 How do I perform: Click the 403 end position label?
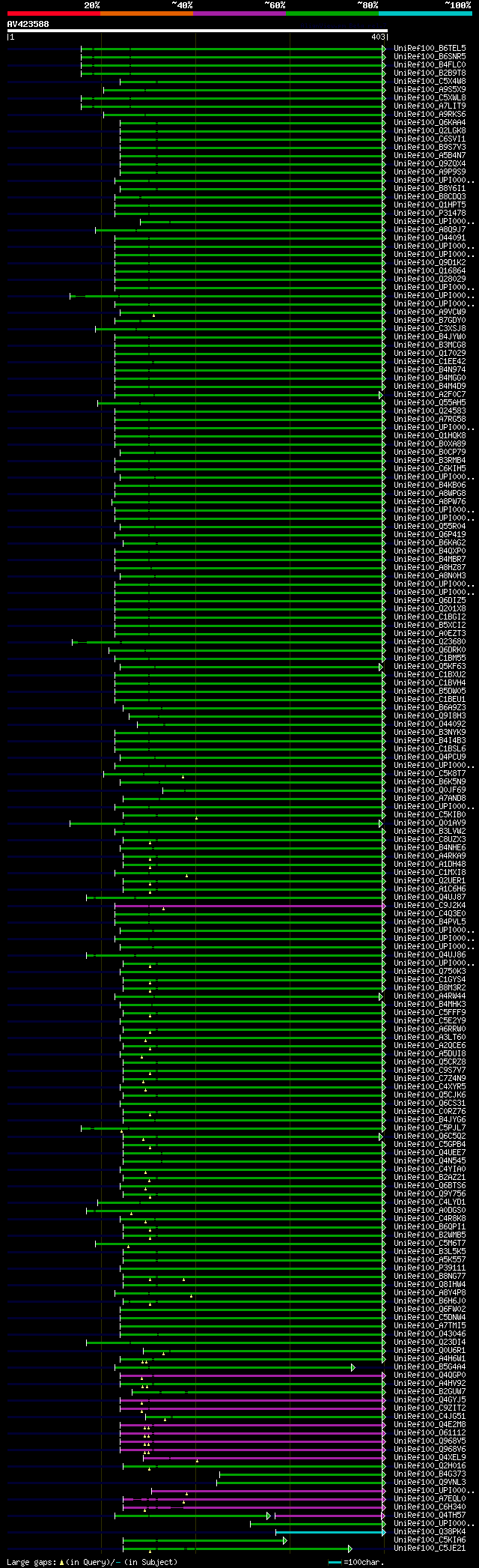(378, 37)
